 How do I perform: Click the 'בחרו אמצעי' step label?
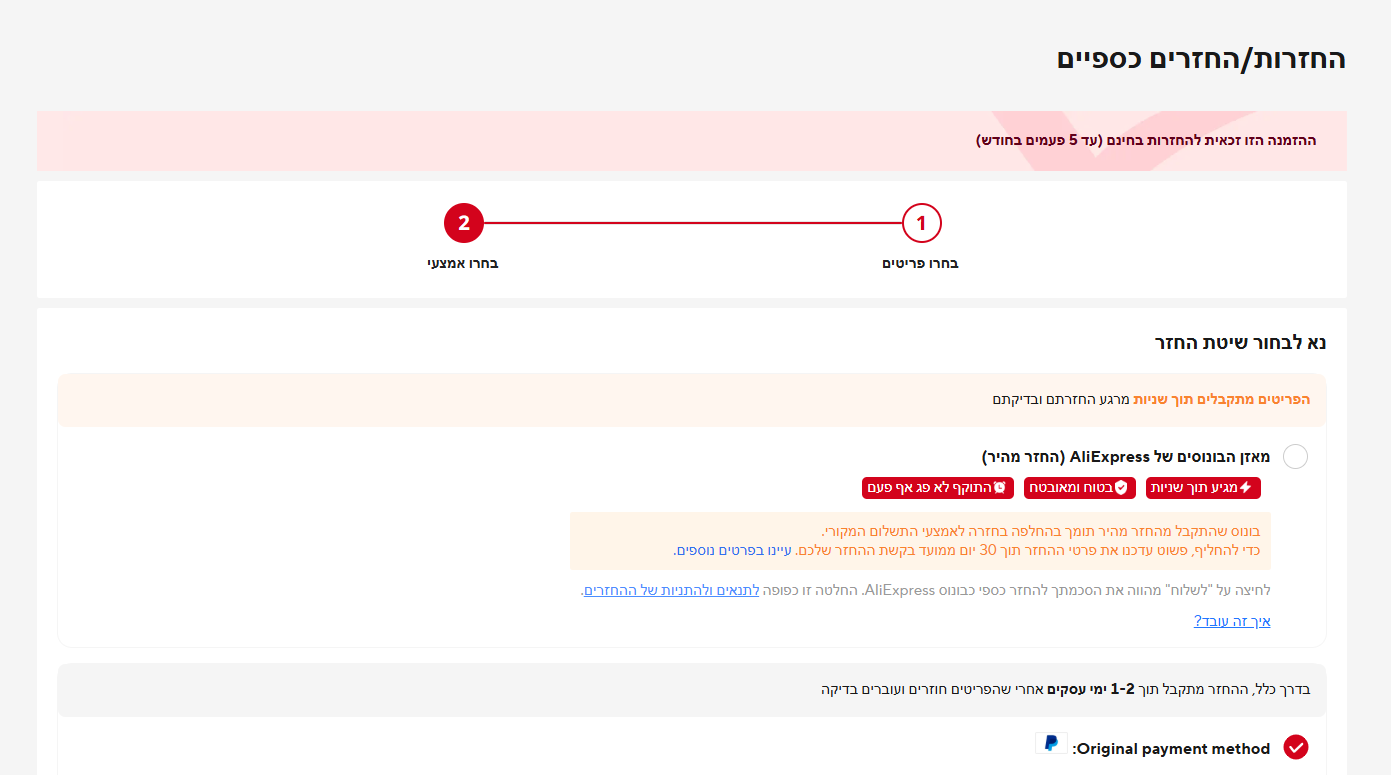pos(463,264)
